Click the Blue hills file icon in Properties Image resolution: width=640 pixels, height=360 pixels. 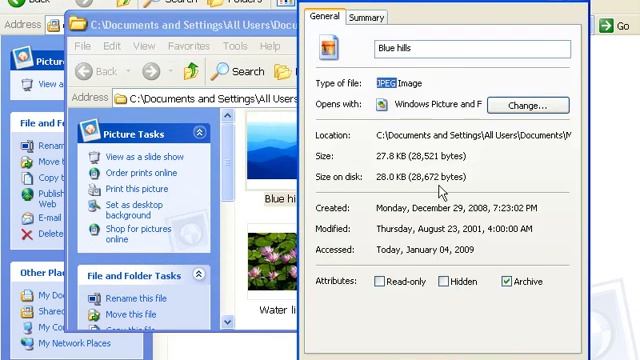(x=329, y=48)
